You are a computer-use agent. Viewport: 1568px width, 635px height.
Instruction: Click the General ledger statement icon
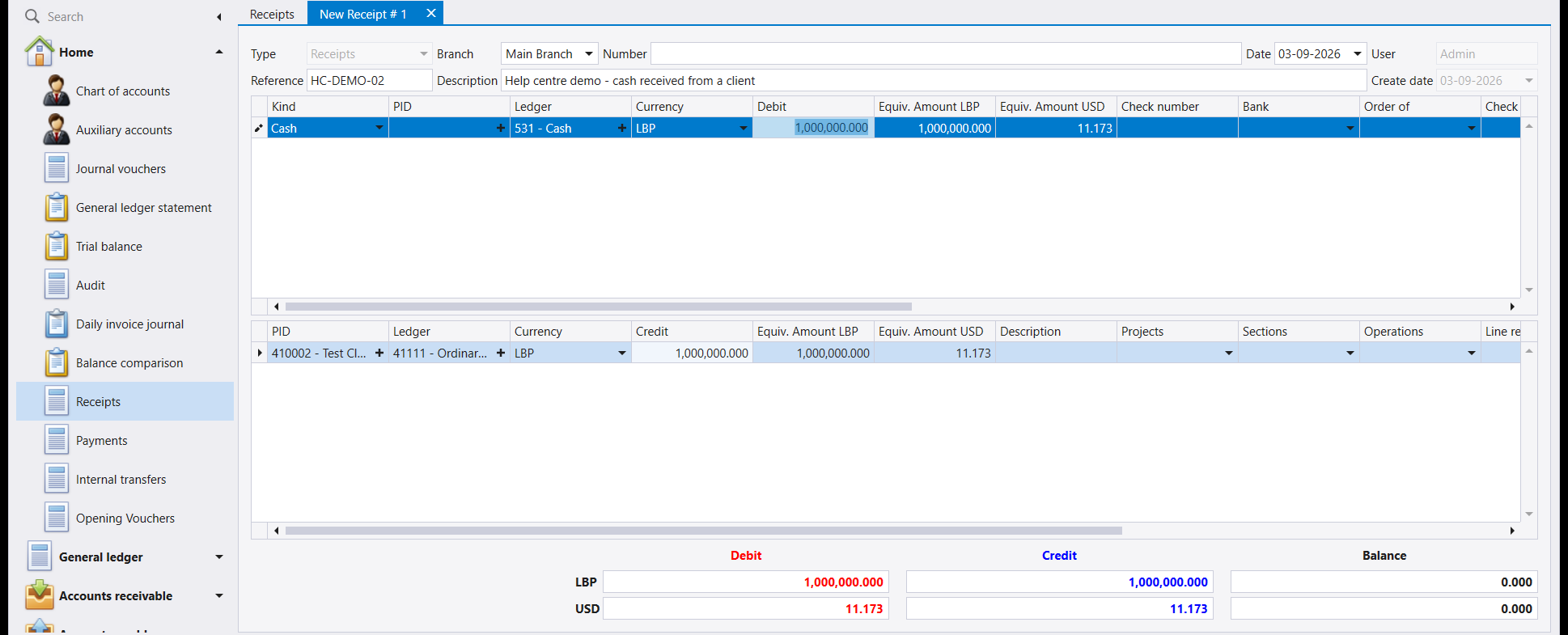point(57,207)
